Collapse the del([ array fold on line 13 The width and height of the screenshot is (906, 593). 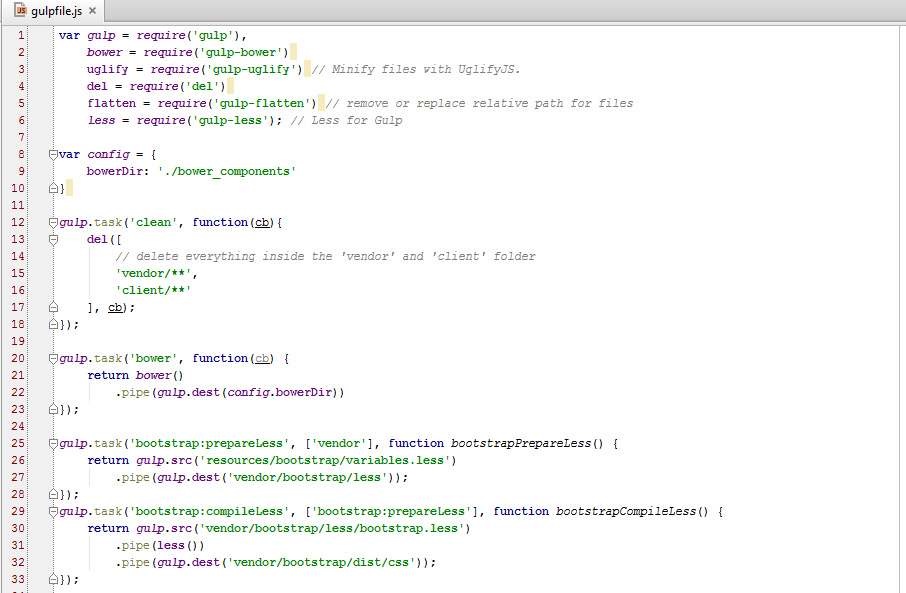53,239
